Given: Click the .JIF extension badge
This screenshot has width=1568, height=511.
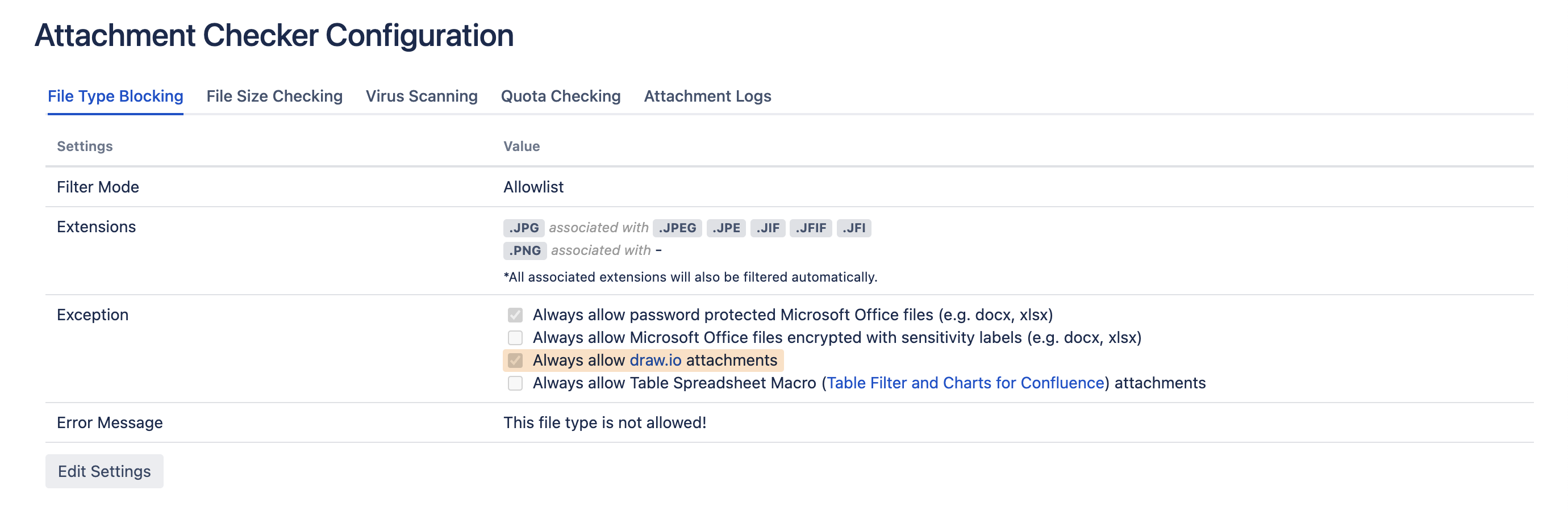Looking at the screenshot, I should pos(768,228).
